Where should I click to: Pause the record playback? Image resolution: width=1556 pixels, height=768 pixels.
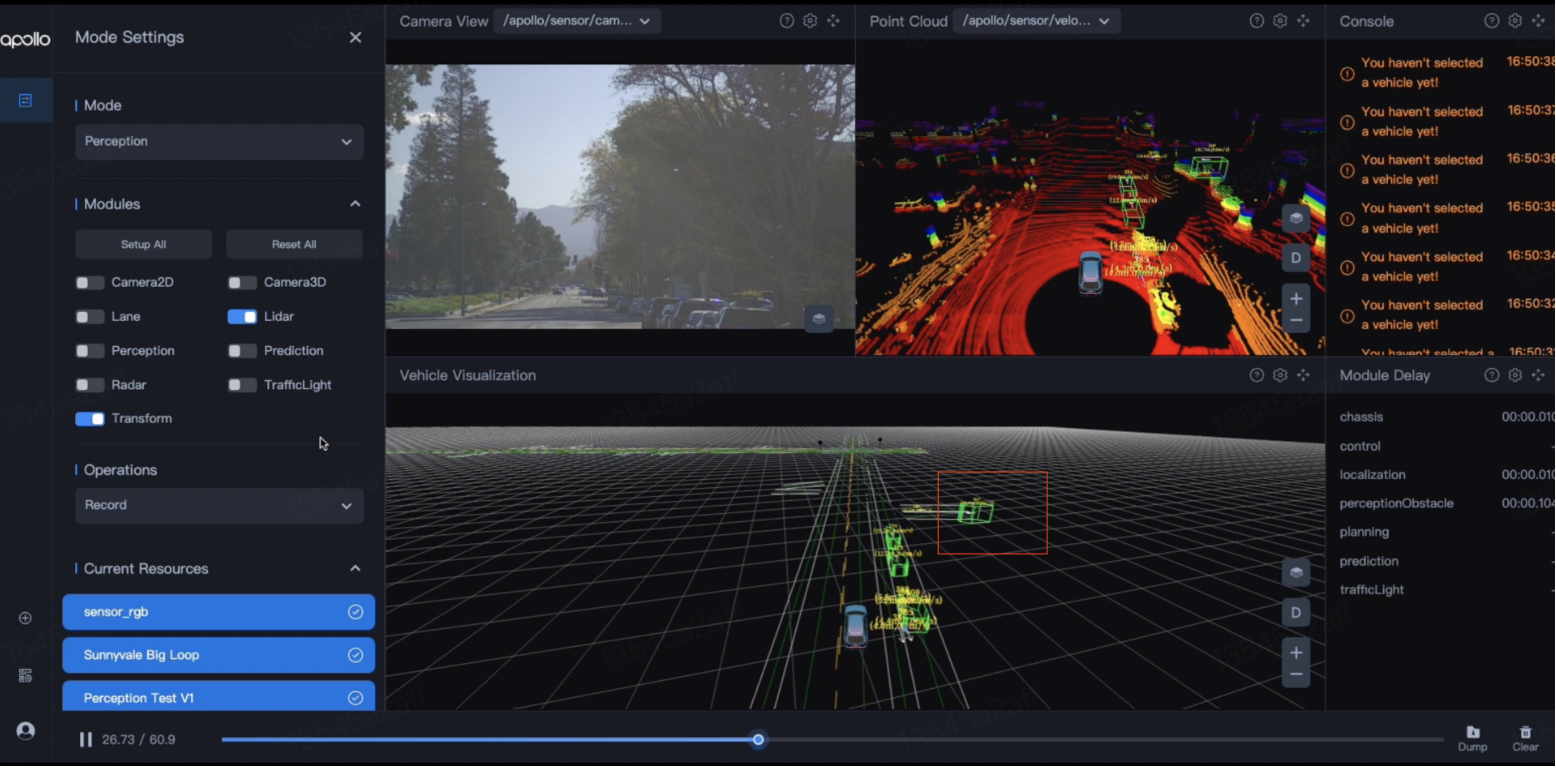click(x=86, y=740)
